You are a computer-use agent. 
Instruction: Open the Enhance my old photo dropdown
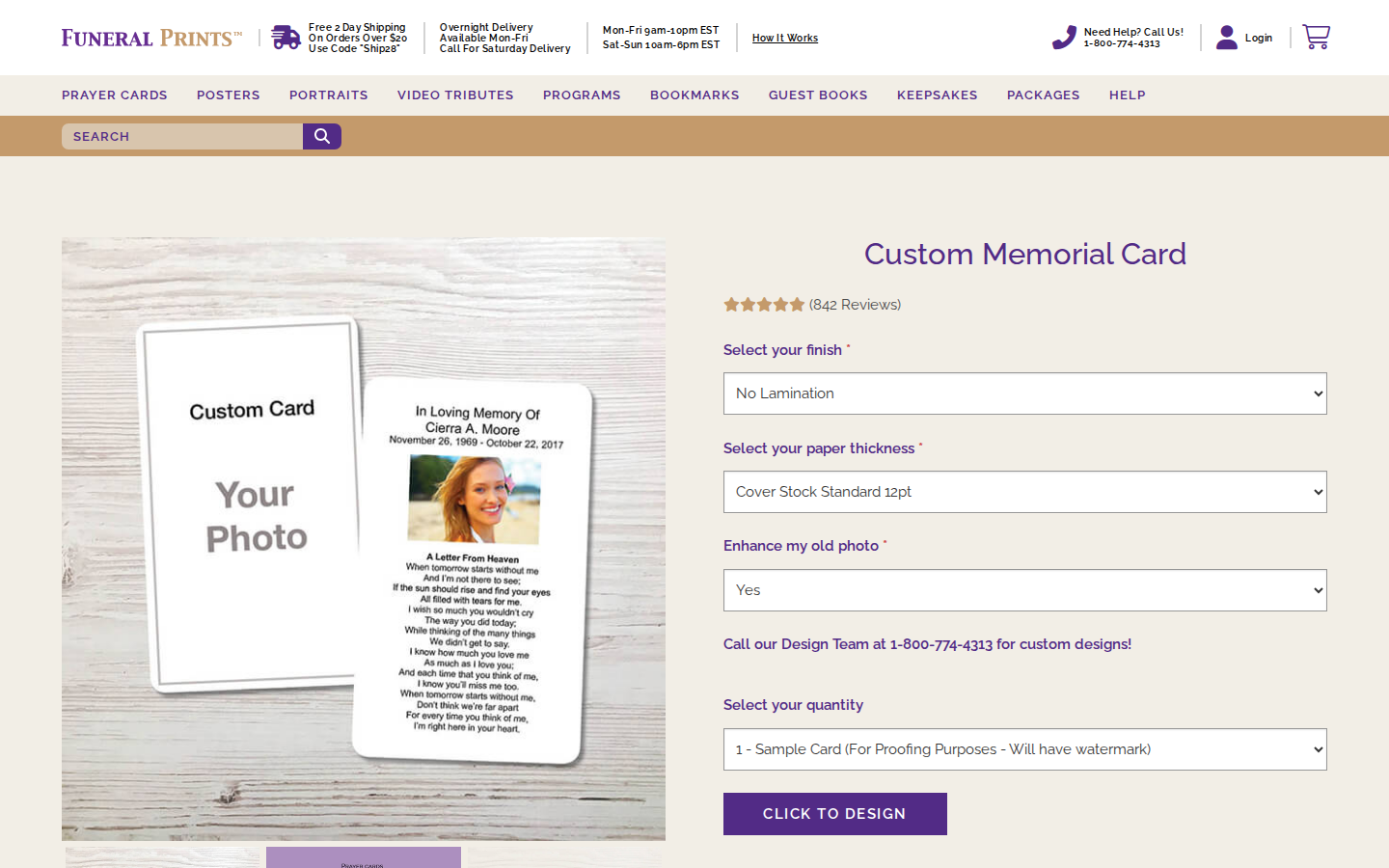1024,590
